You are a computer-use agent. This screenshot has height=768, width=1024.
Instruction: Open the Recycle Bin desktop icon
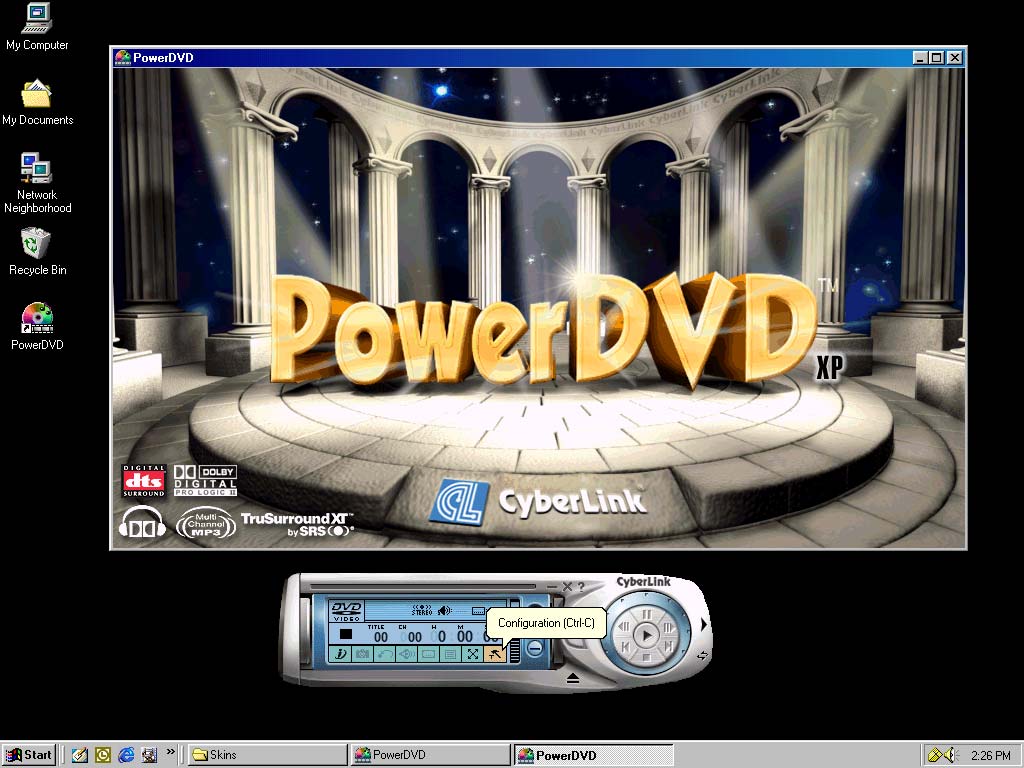tap(37, 252)
